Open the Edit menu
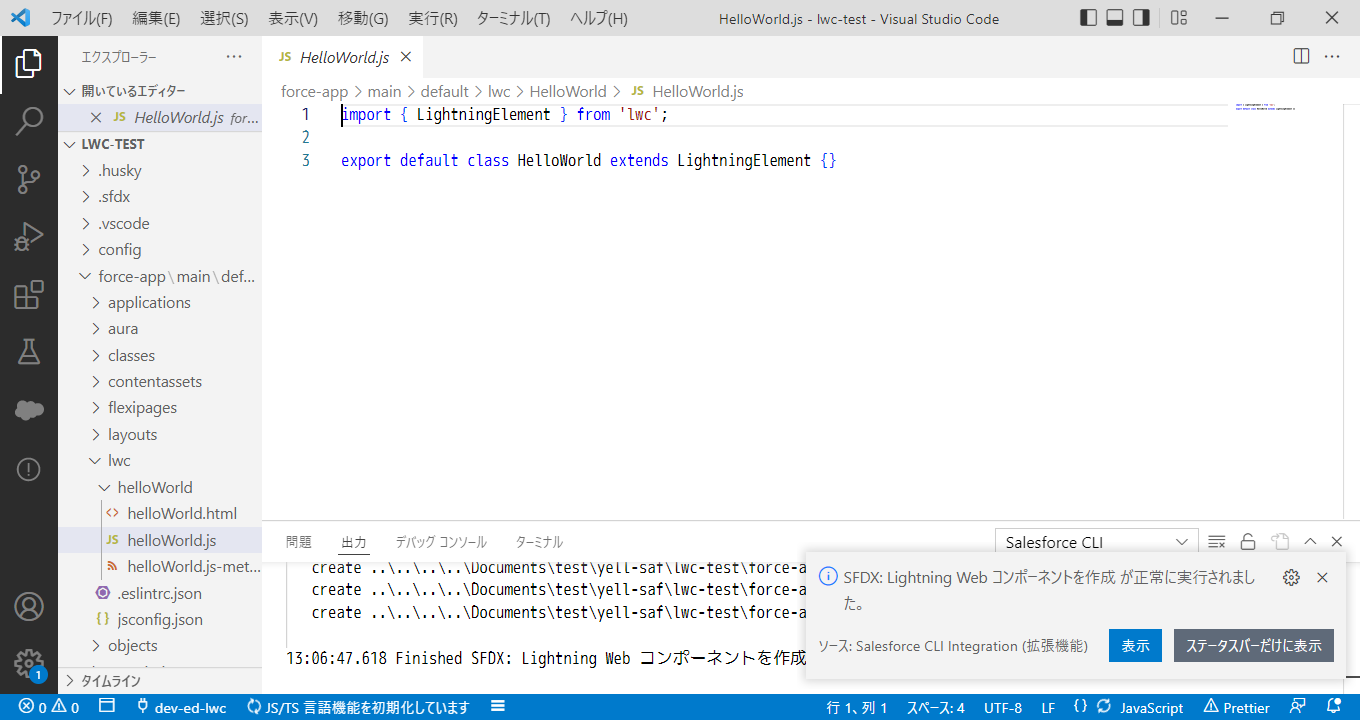The width and height of the screenshot is (1360, 720). [156, 18]
